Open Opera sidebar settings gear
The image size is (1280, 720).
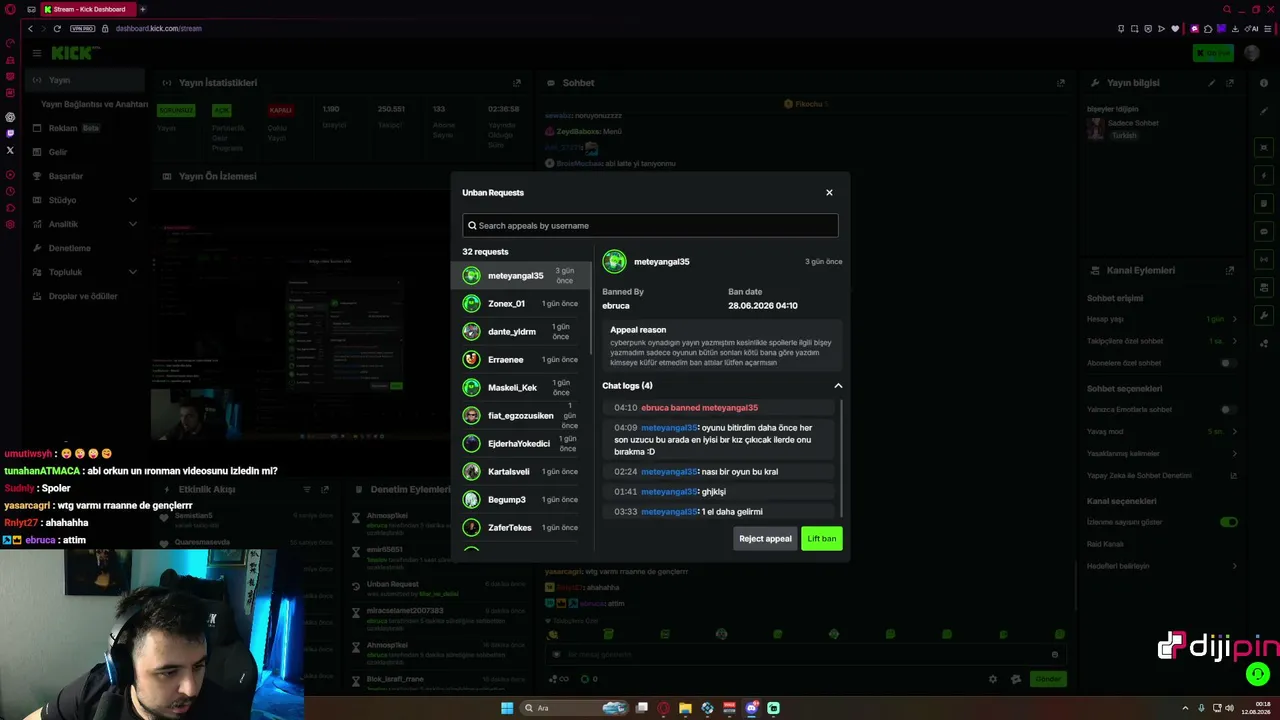tap(10, 224)
